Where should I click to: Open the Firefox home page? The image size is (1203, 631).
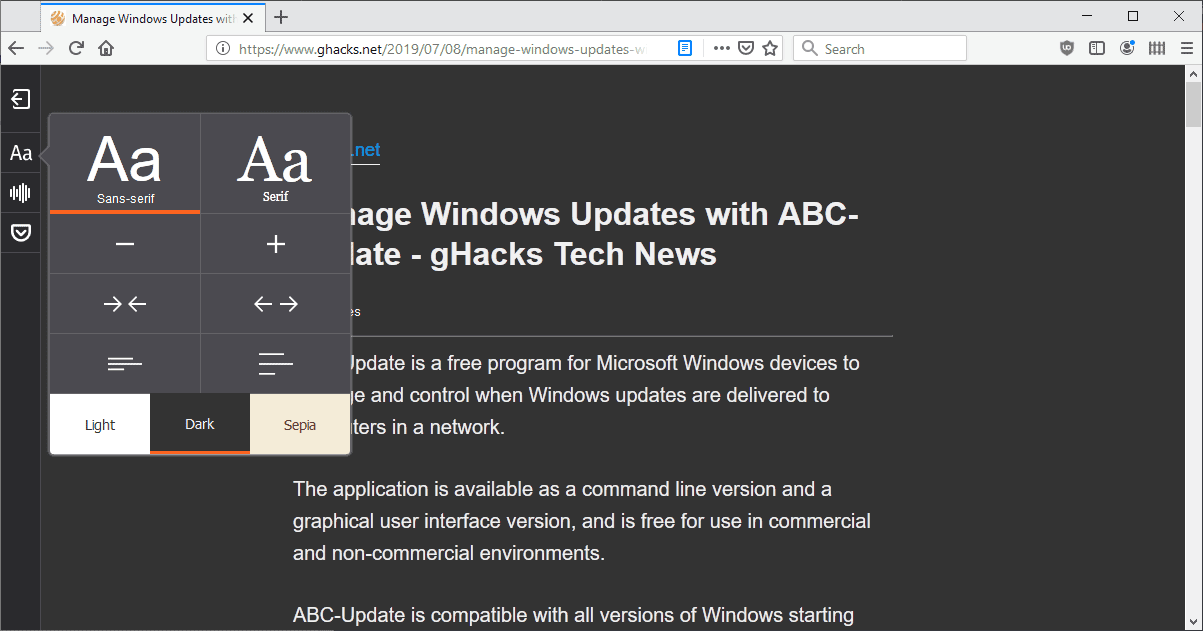click(106, 48)
